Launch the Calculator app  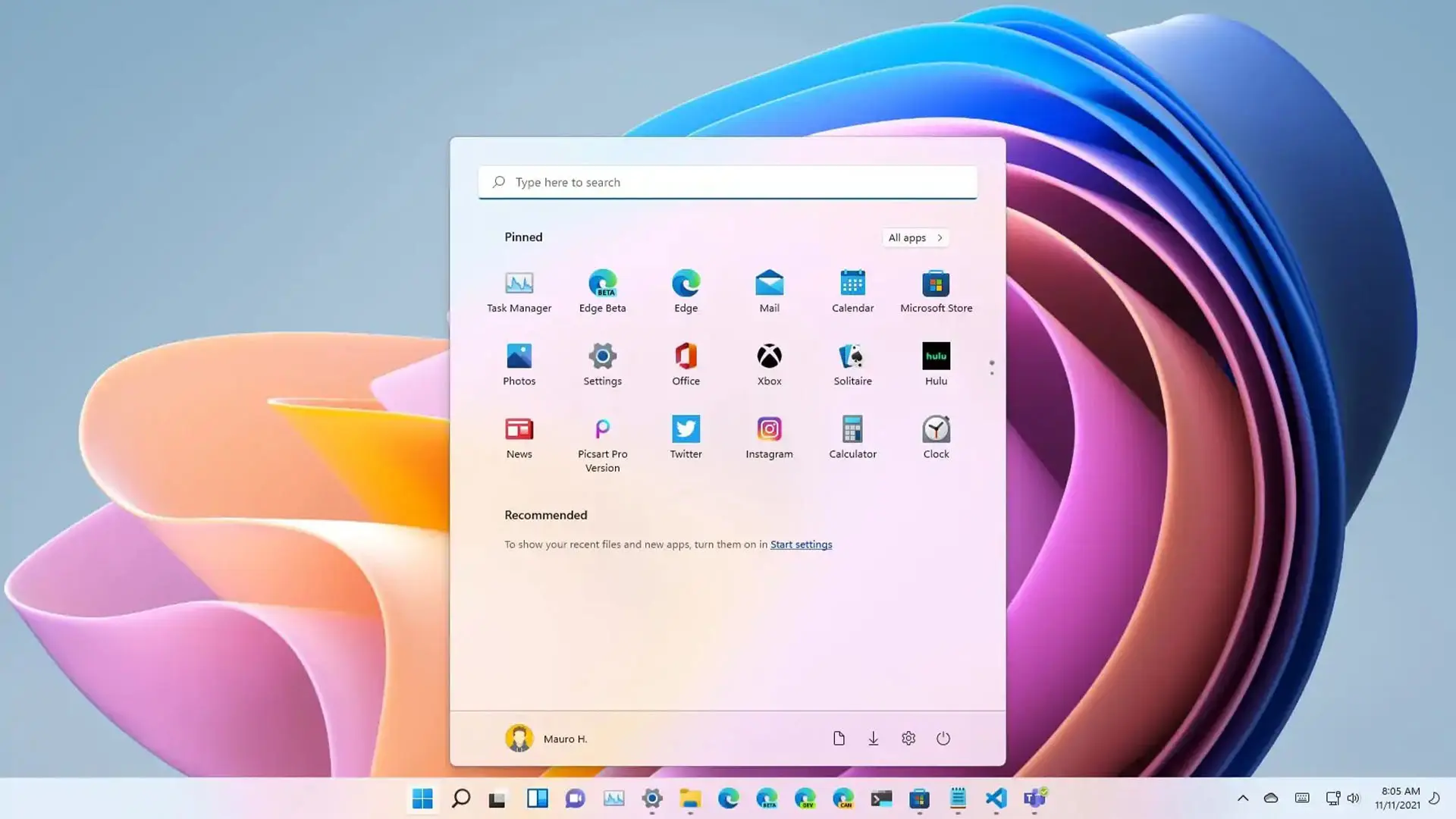point(852,437)
